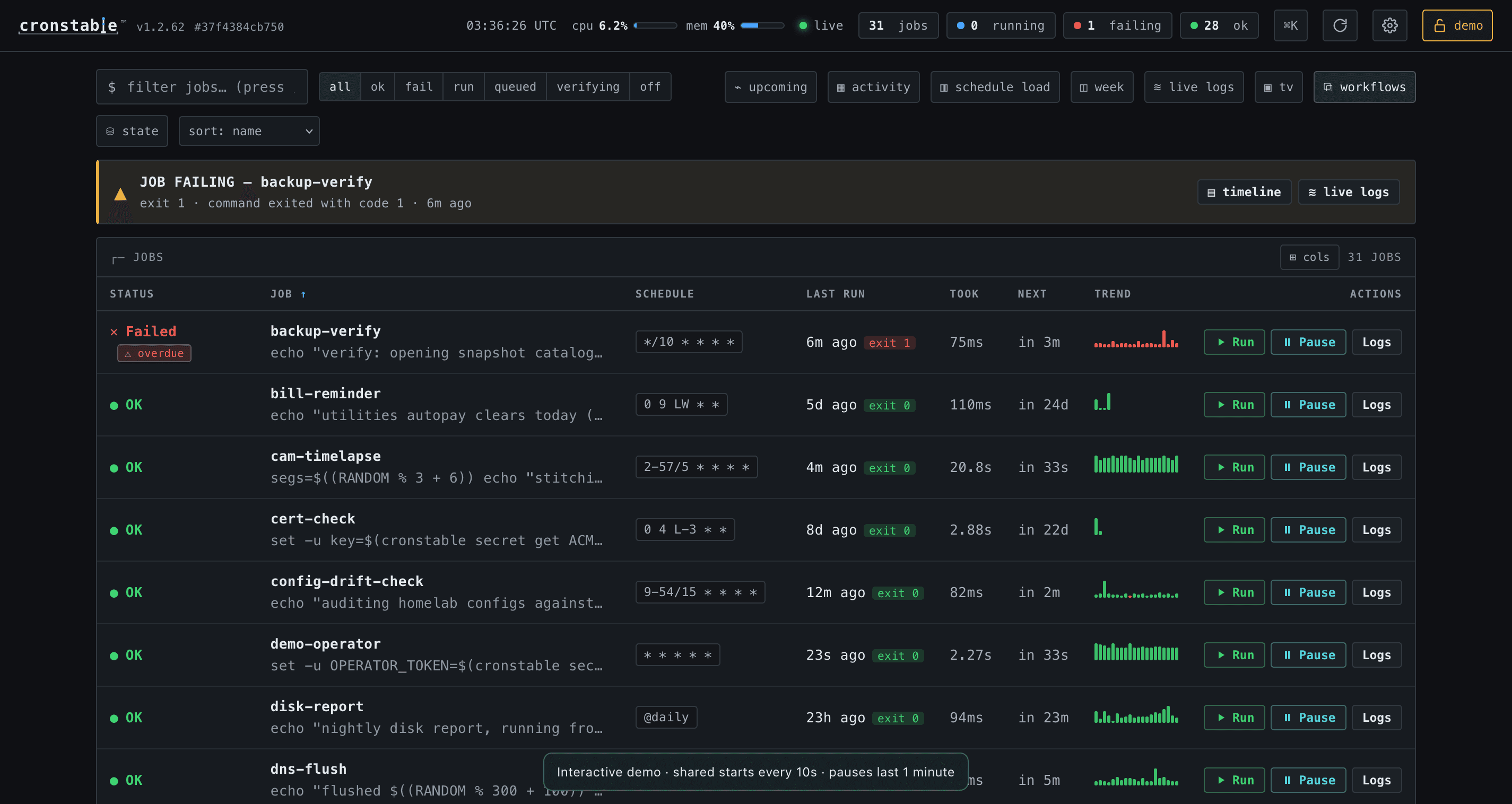Filter jobs by verifying status
The image size is (1512, 804).
click(x=587, y=87)
